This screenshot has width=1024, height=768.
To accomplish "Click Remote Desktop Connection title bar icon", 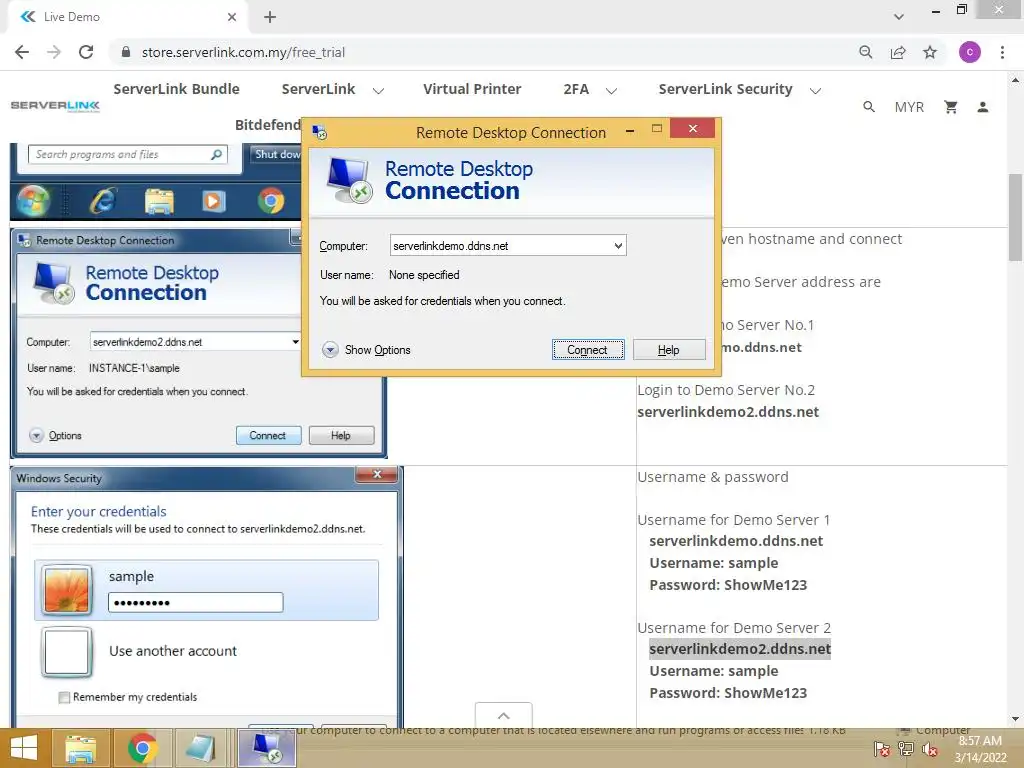I will (319, 133).
